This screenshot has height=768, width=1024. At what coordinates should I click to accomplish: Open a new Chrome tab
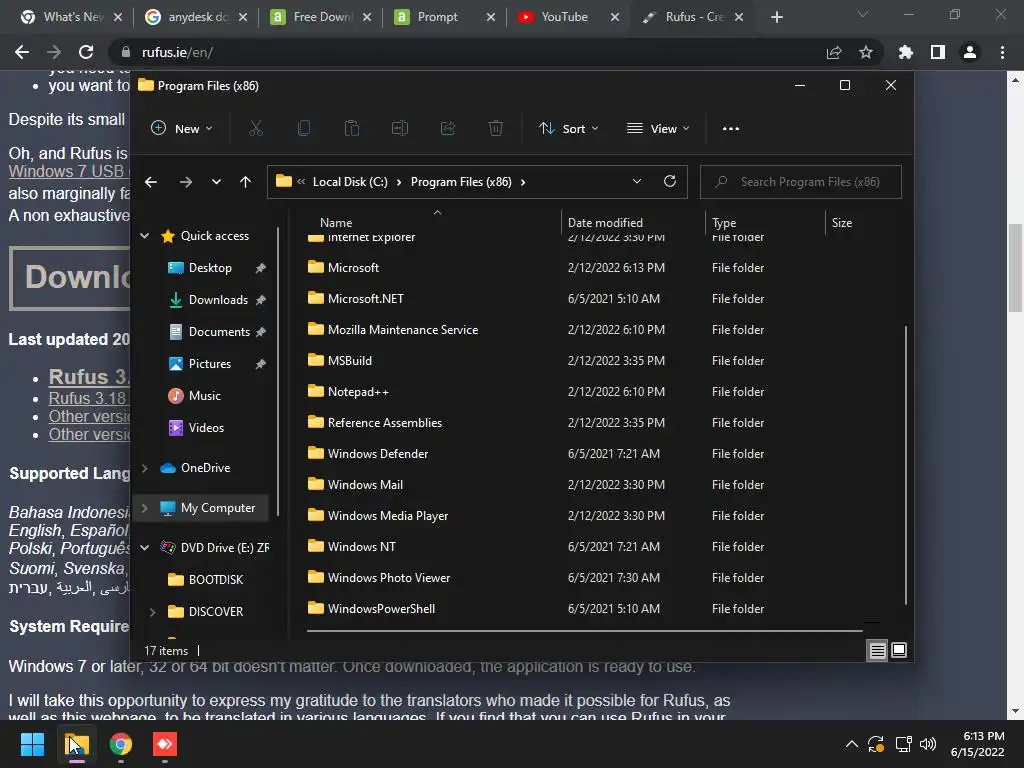776,17
